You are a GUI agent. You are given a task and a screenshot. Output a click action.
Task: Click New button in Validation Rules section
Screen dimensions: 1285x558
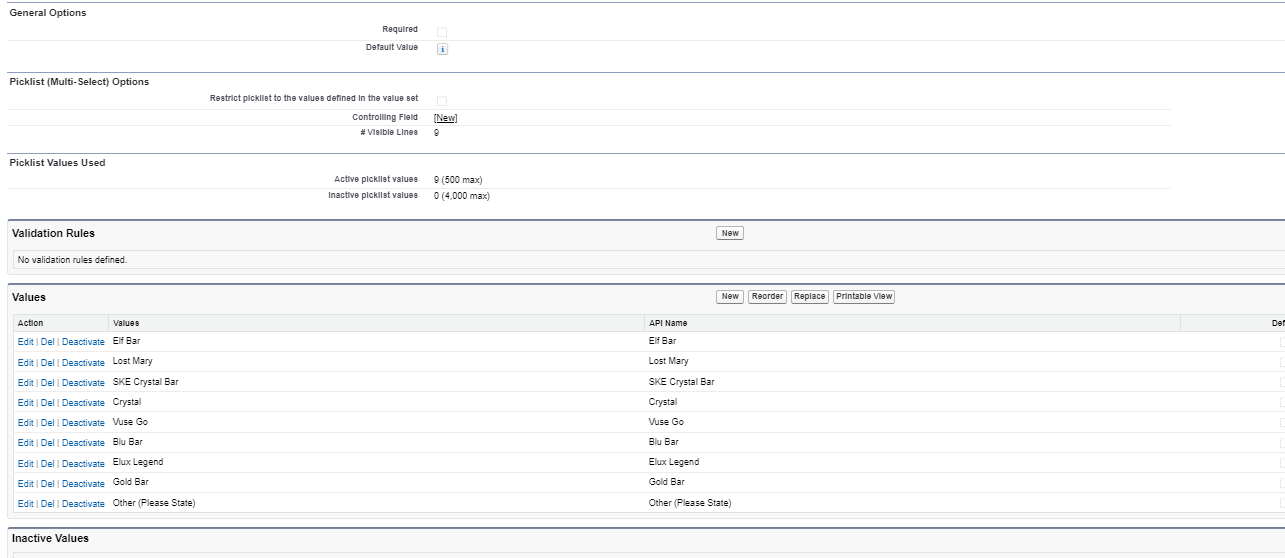coord(730,233)
